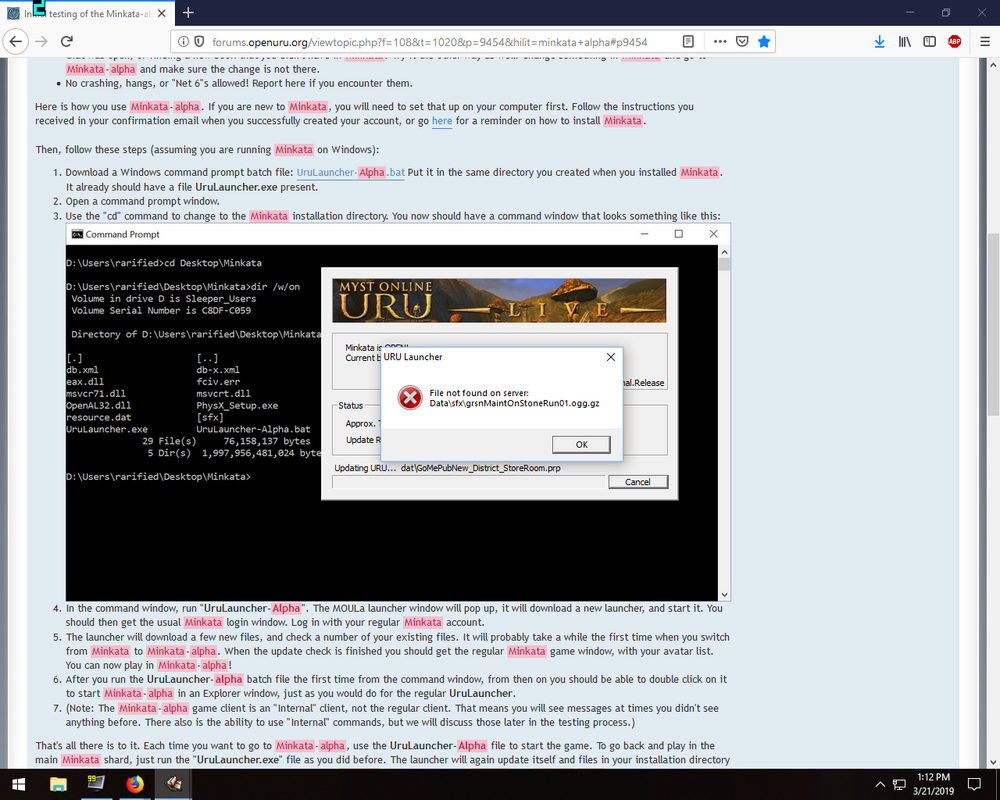1000x800 pixels.
Task: Open Firefox Downloads arrow icon
Action: [x=879, y=41]
